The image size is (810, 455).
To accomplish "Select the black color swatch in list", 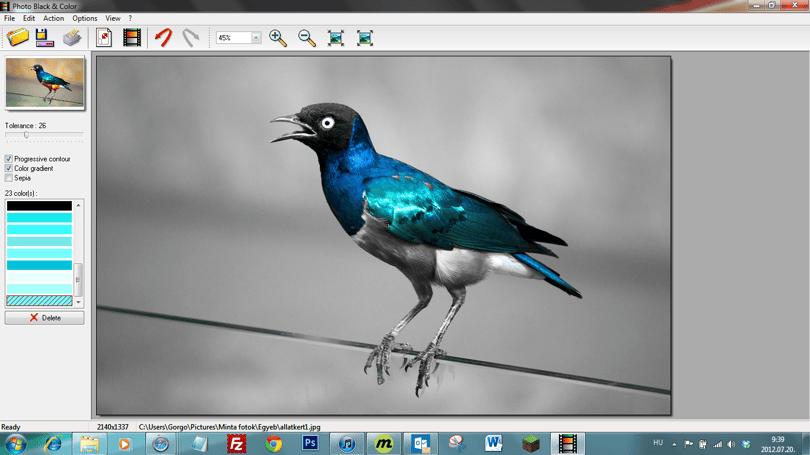I will [x=39, y=206].
